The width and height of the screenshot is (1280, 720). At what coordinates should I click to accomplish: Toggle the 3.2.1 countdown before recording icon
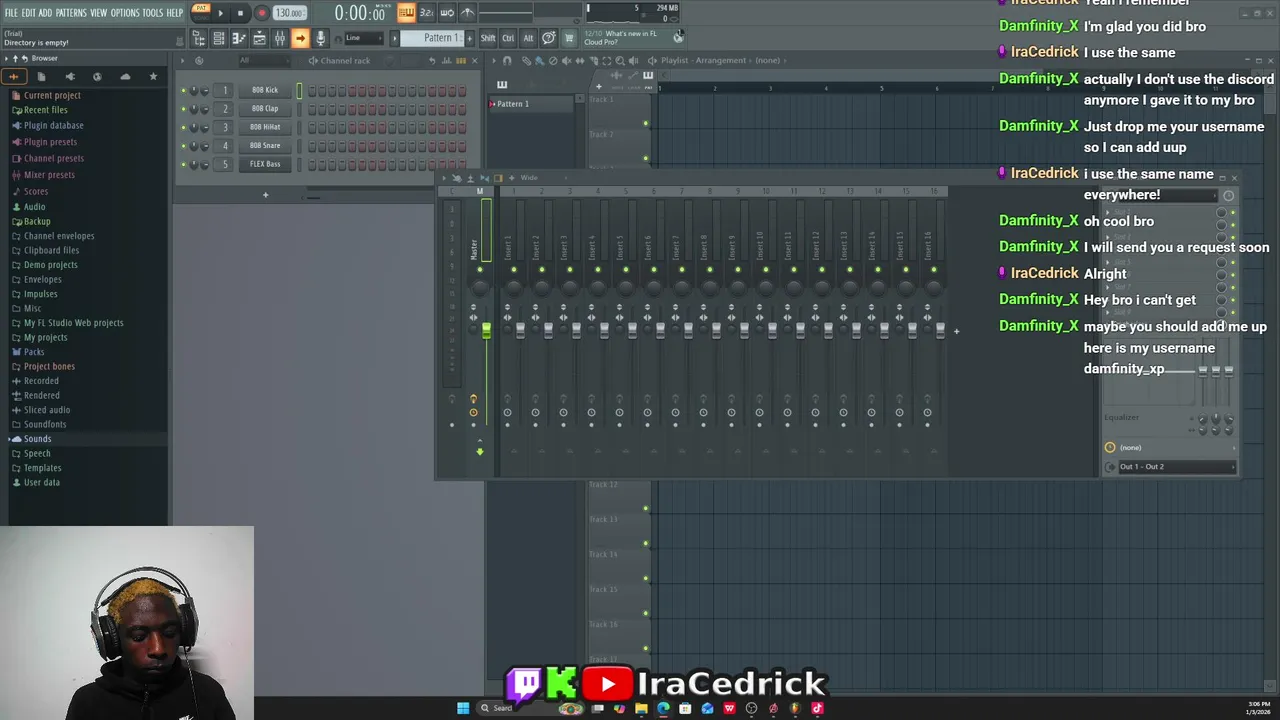tap(427, 13)
